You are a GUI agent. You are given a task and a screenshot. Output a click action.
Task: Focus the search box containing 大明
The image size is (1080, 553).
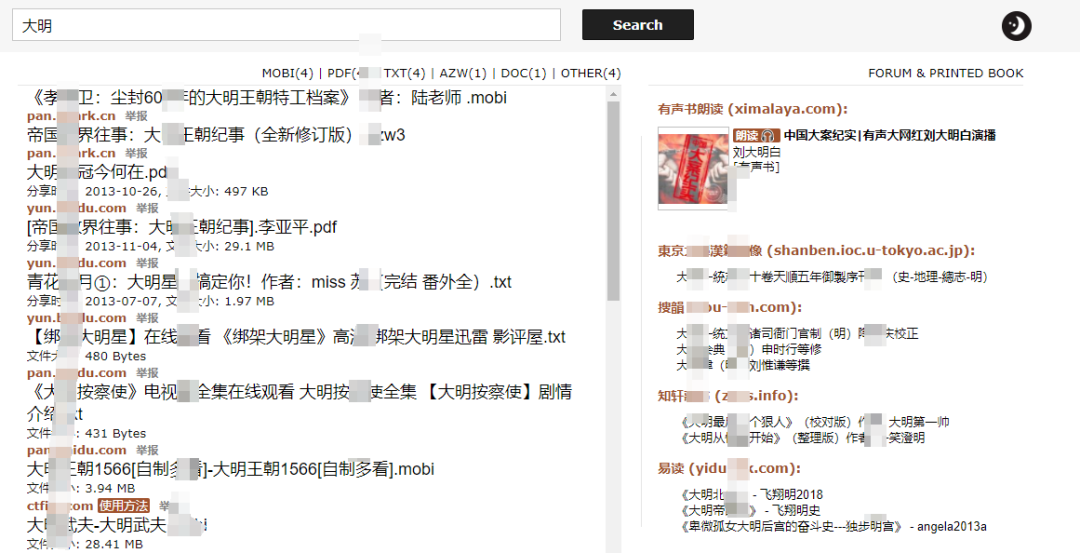(287, 25)
